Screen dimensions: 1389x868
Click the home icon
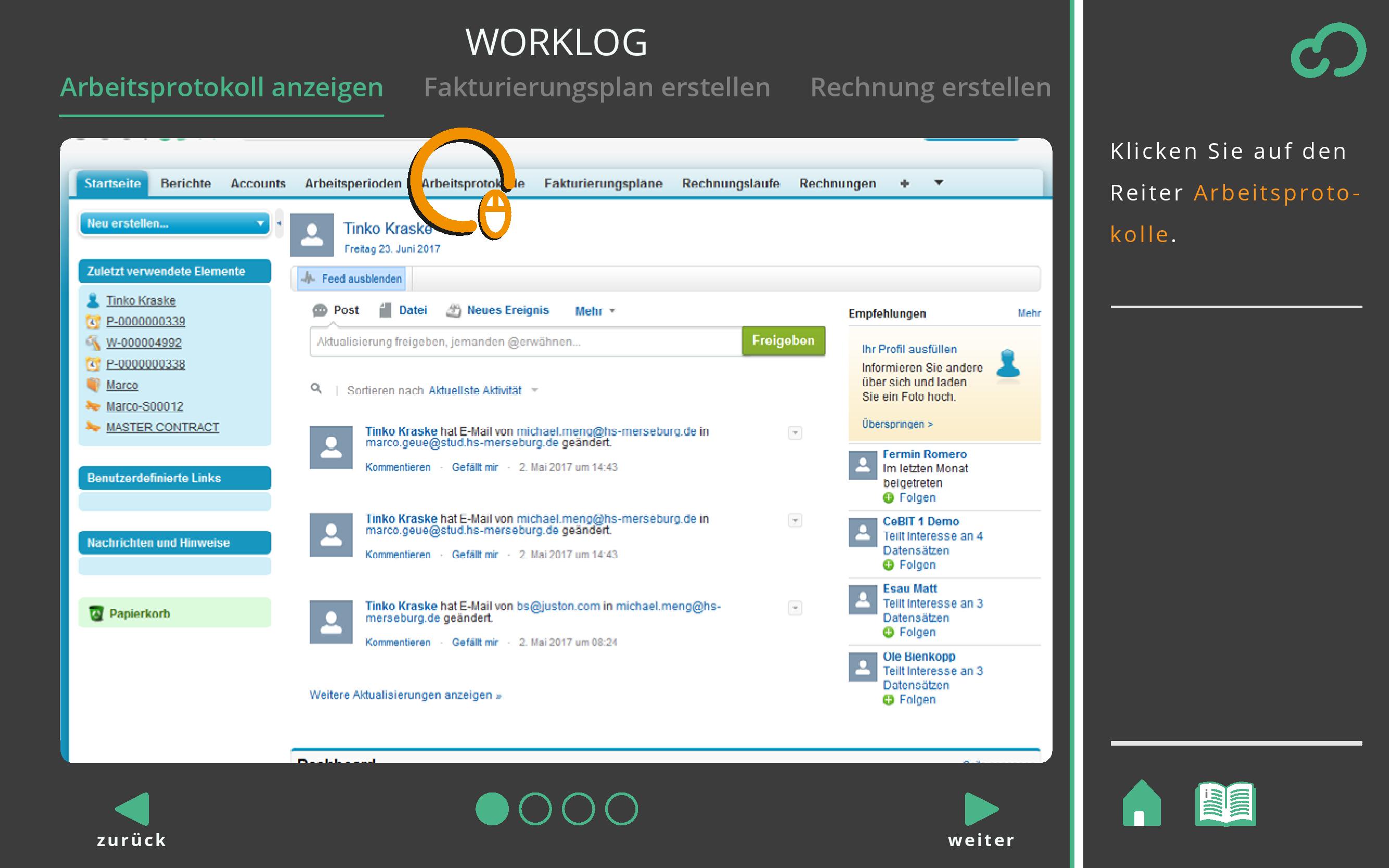click(1141, 804)
